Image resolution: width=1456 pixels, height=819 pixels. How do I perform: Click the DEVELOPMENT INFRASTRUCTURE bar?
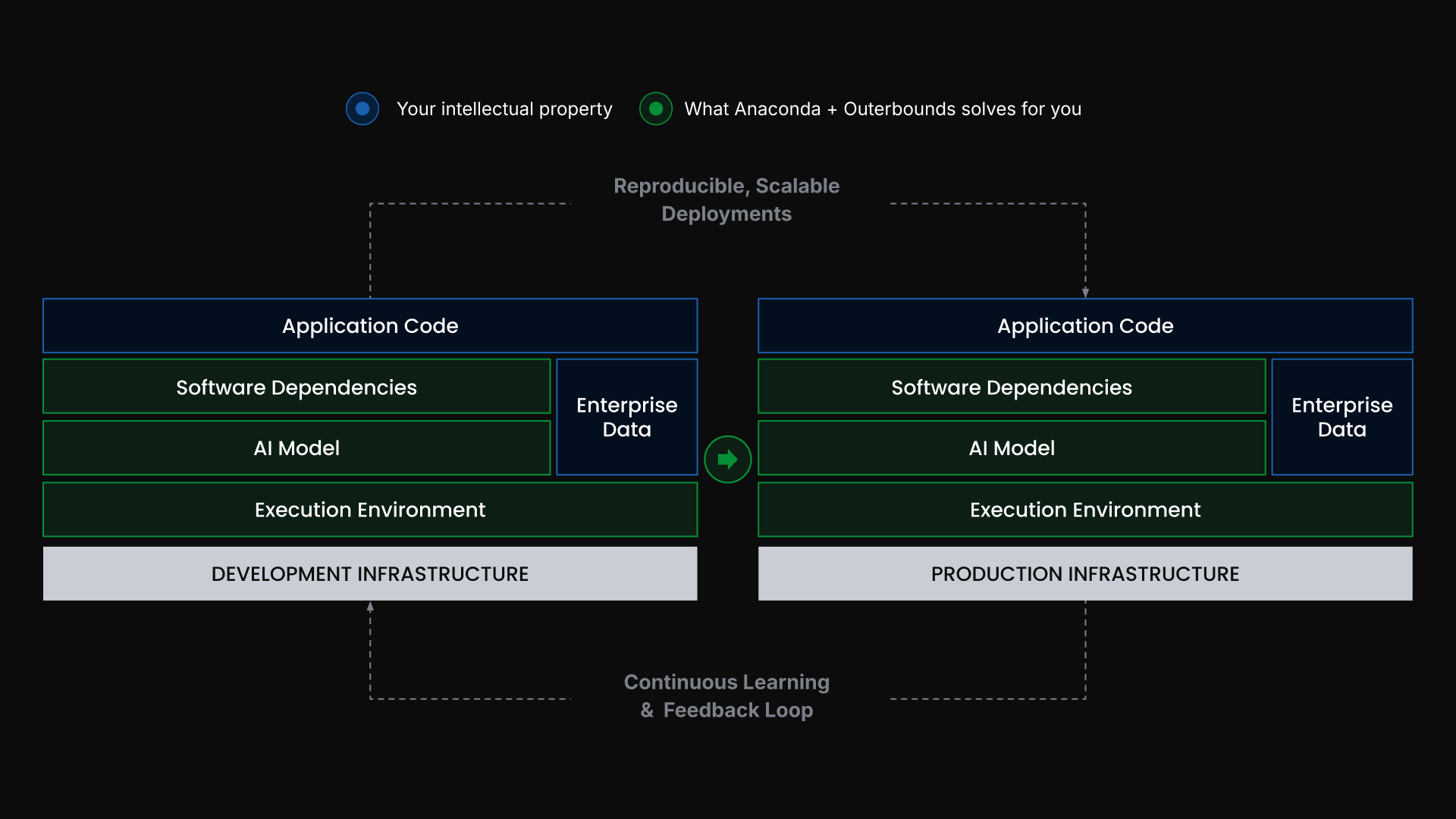click(370, 574)
